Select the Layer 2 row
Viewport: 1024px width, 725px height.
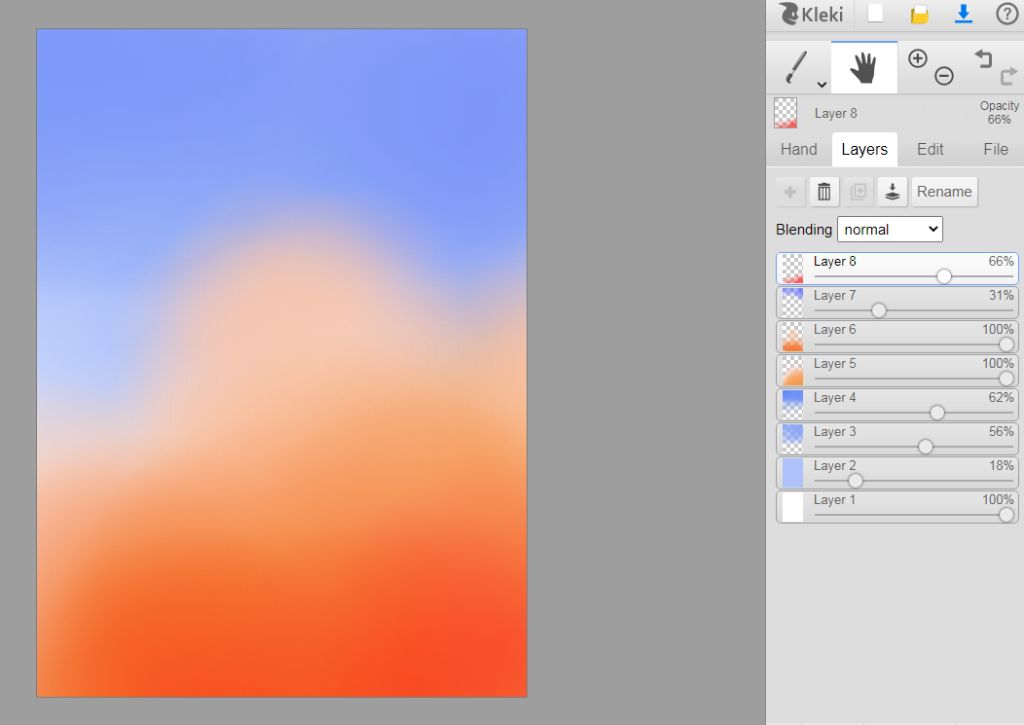(897, 472)
